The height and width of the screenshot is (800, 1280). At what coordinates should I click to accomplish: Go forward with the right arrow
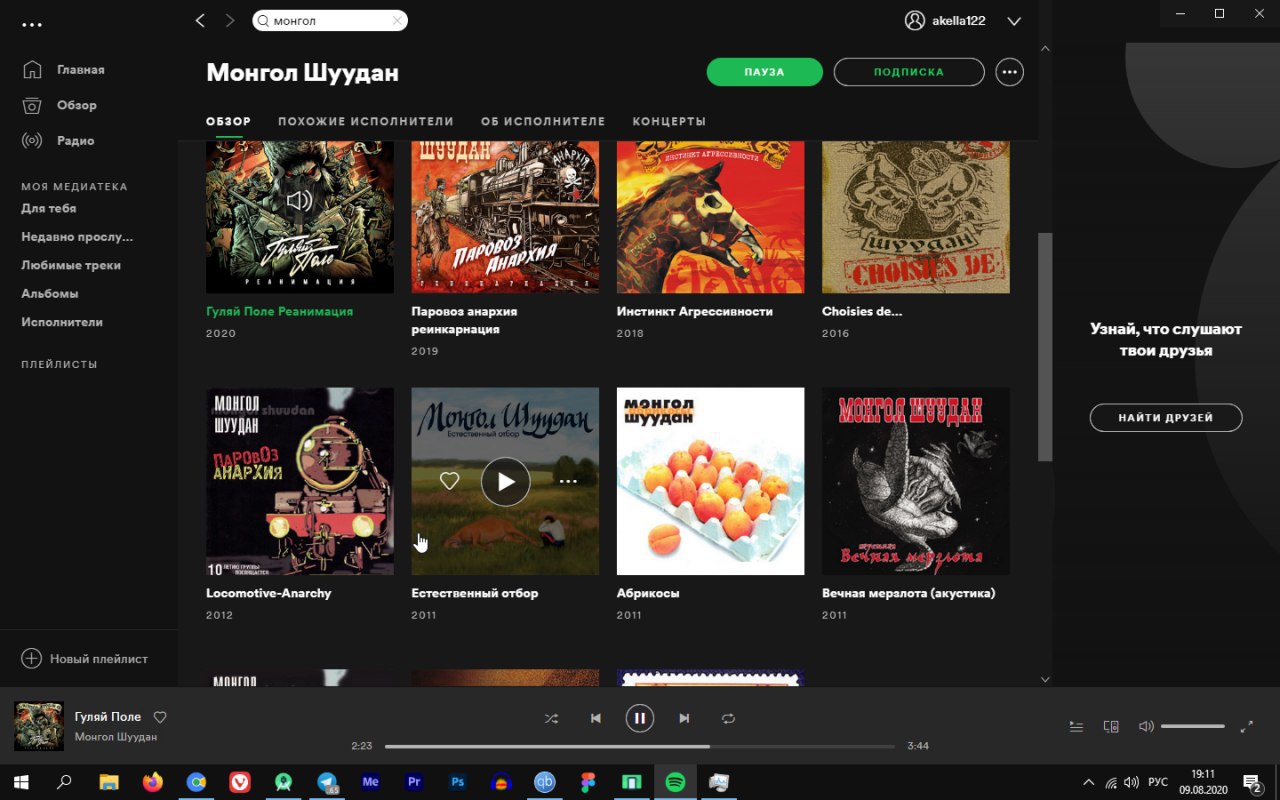[x=230, y=21]
